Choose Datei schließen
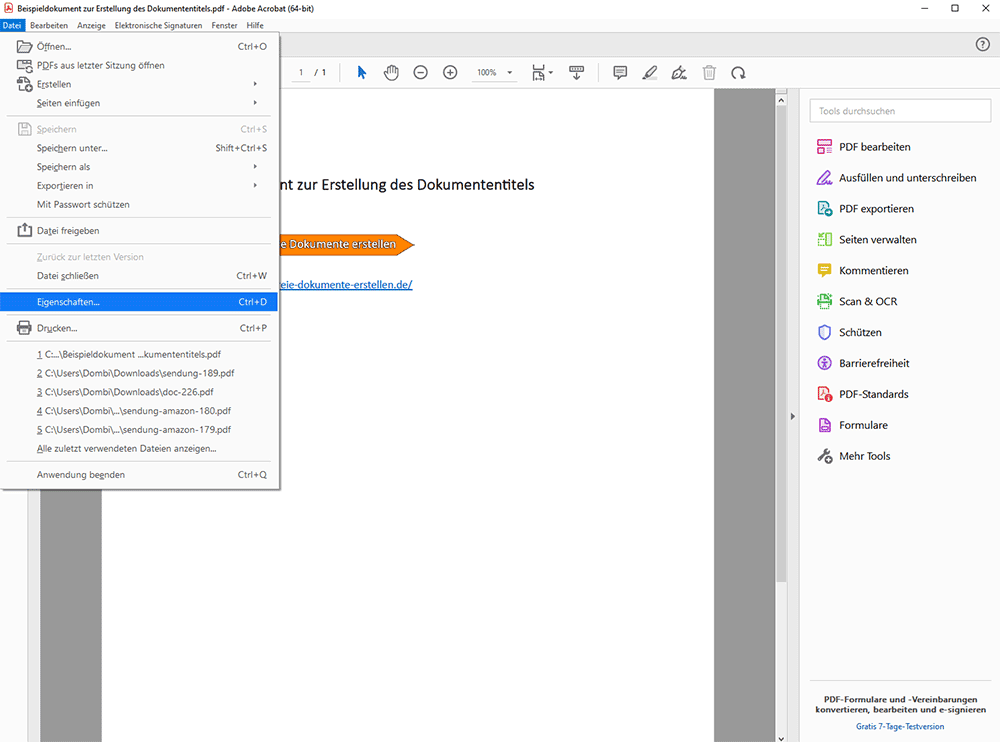This screenshot has width=1000, height=742. pyautogui.click(x=139, y=276)
